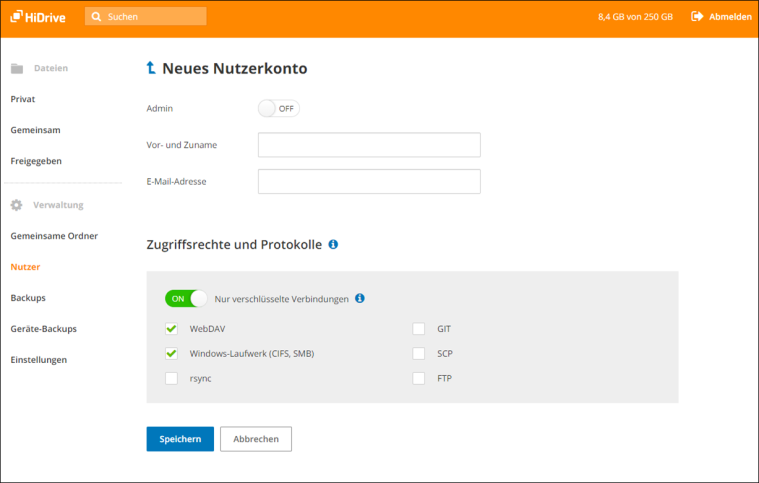This screenshot has height=483, width=759.
Task: Click the back arrow beside Neues Nutzerkonto
Action: pyautogui.click(x=151, y=68)
